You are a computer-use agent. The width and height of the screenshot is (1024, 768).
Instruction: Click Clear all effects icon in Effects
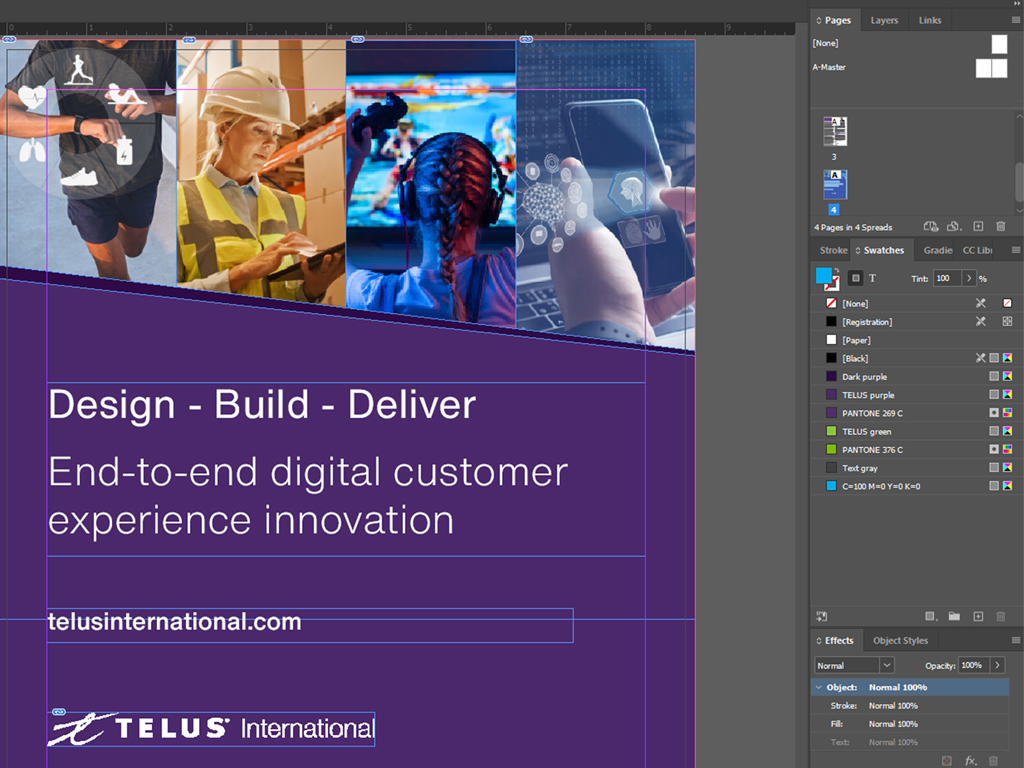(946, 761)
